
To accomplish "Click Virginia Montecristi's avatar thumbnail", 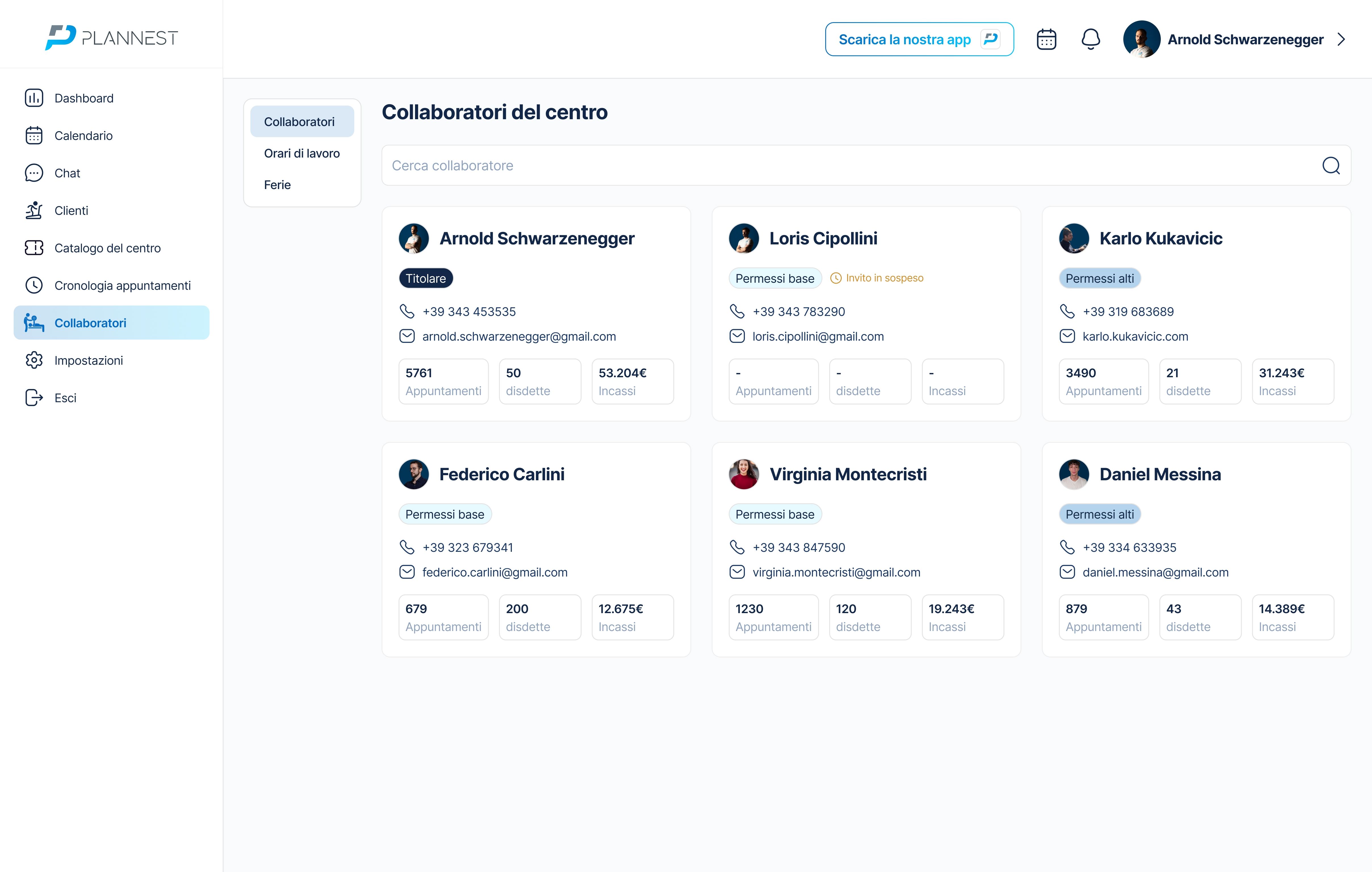I will click(743, 474).
